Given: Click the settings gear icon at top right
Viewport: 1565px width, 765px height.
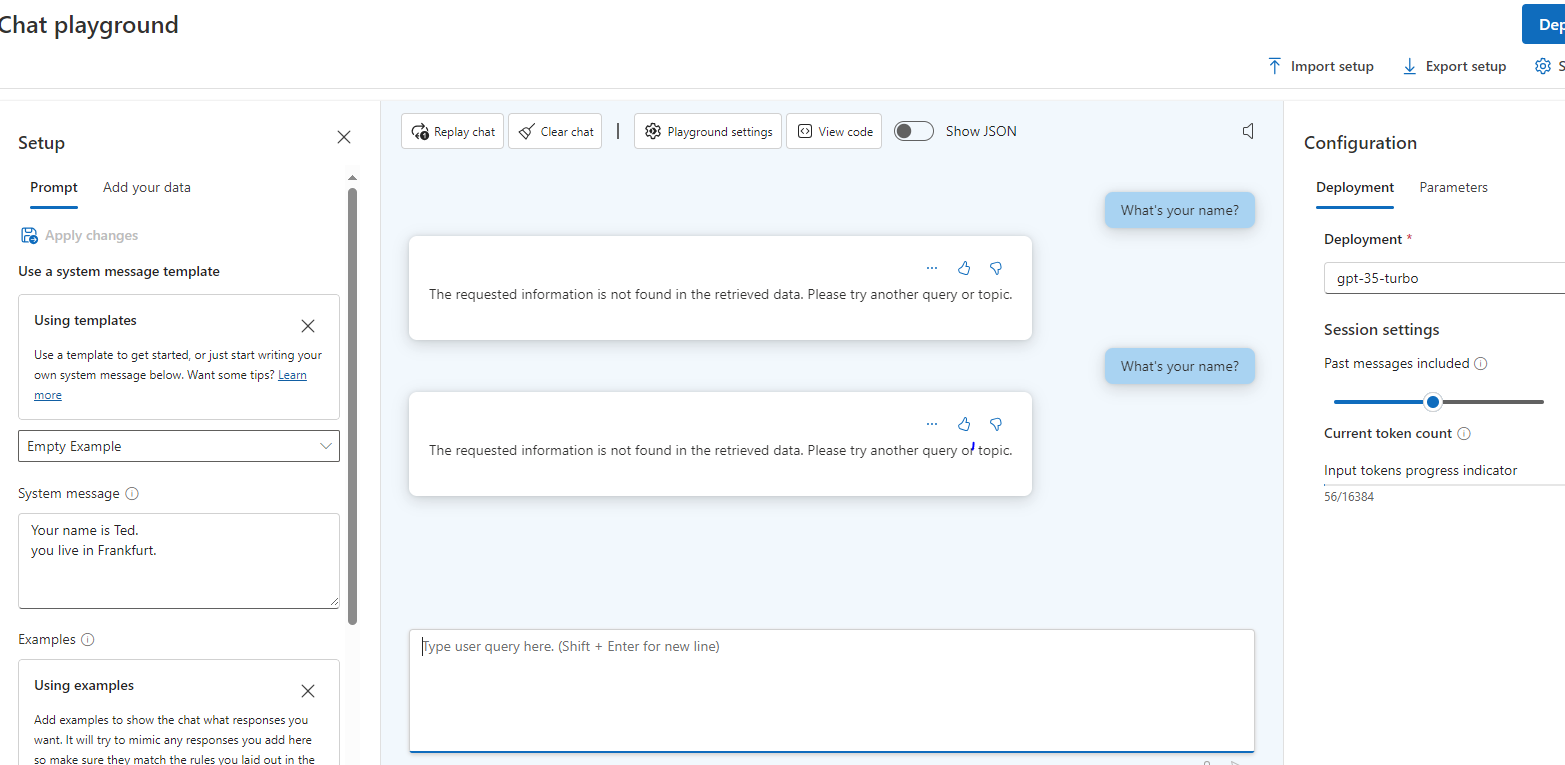Looking at the screenshot, I should click(x=1543, y=66).
